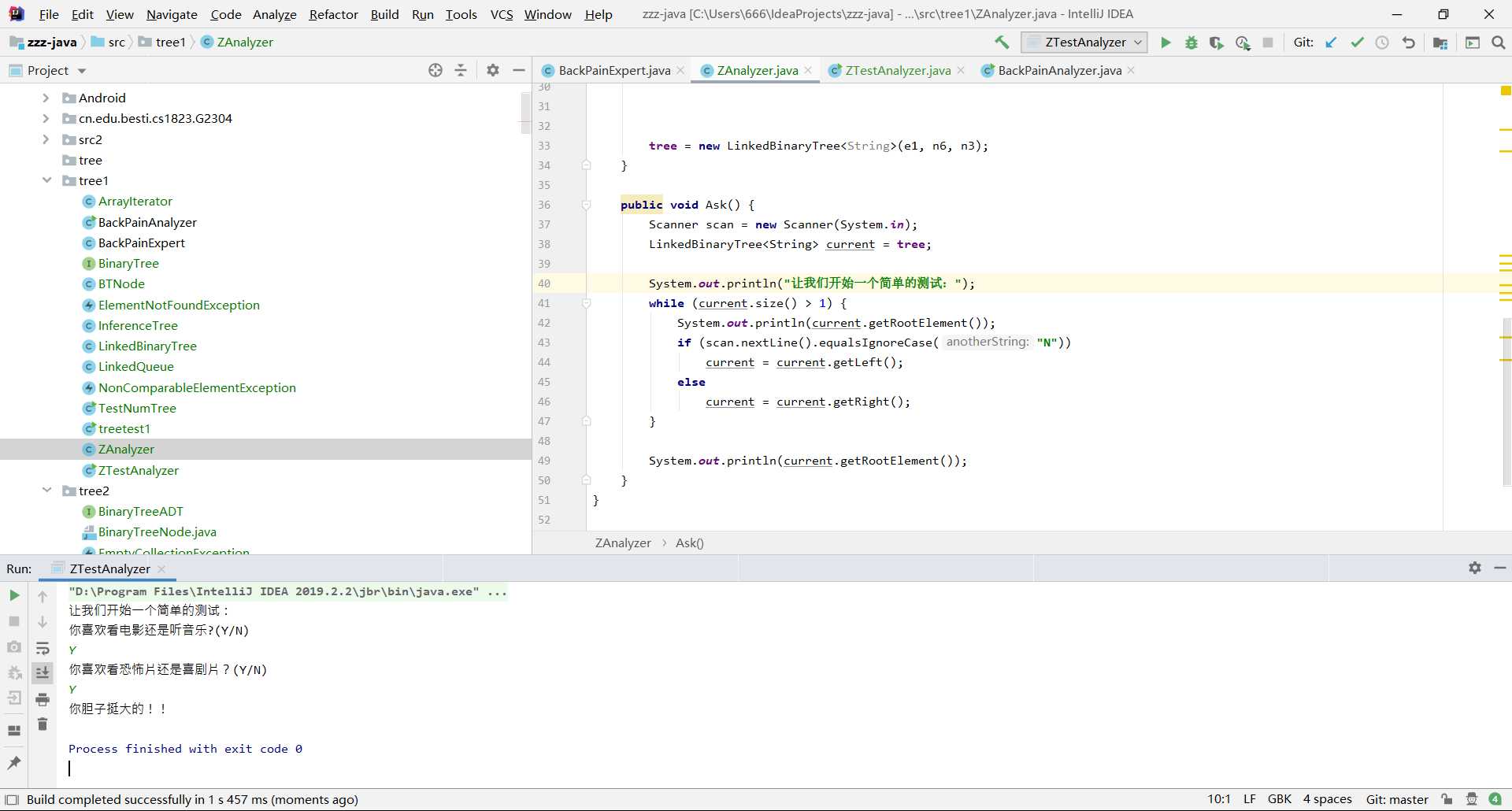Click yellow inspection marker at top of editor stripe

coord(1506,91)
